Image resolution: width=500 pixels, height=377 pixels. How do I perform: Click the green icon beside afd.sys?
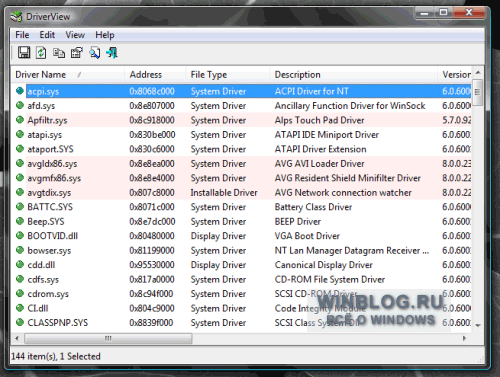pyautogui.click(x=20, y=105)
